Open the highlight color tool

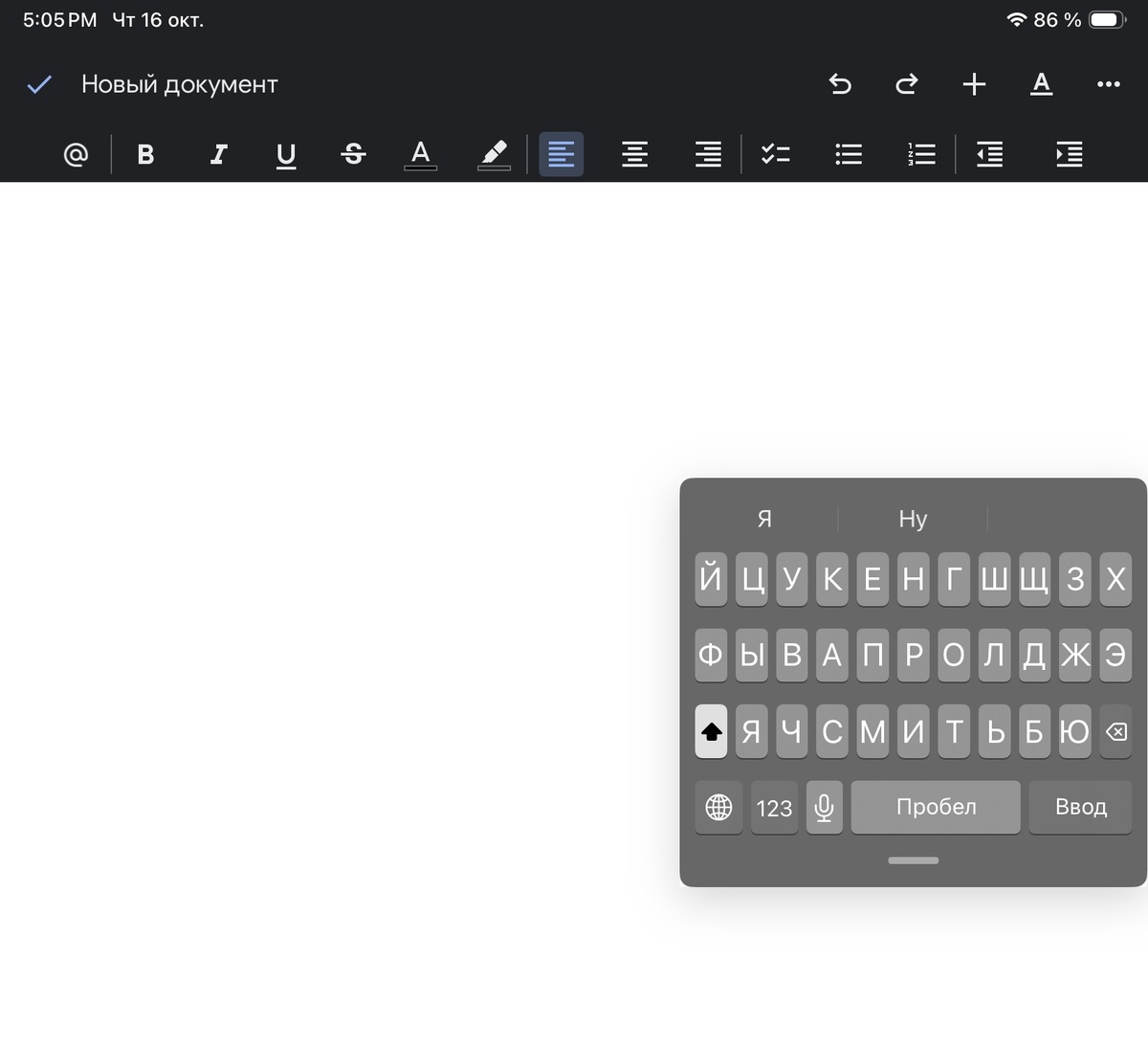pos(494,154)
